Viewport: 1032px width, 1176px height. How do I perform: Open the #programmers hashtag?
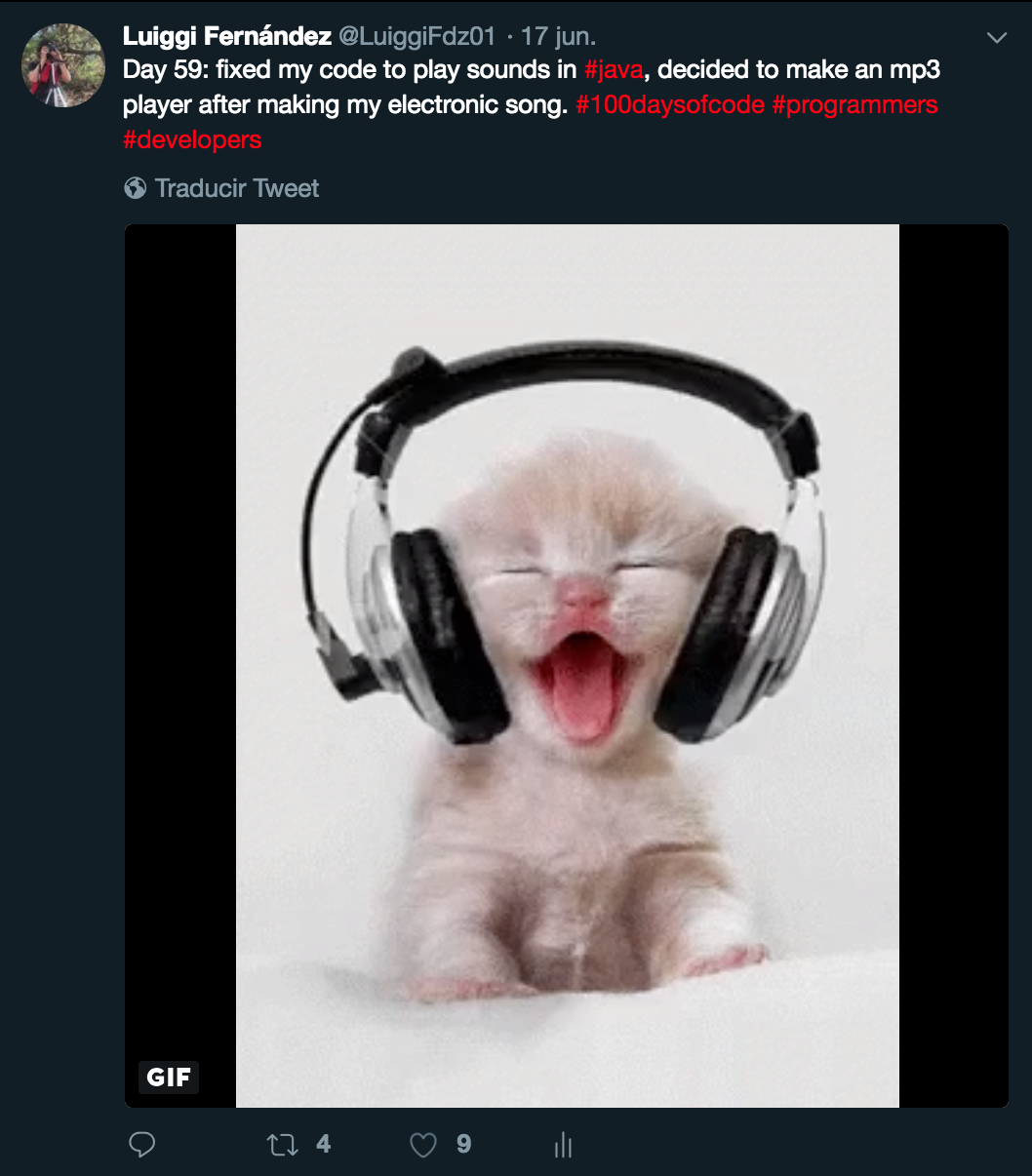coord(854,105)
